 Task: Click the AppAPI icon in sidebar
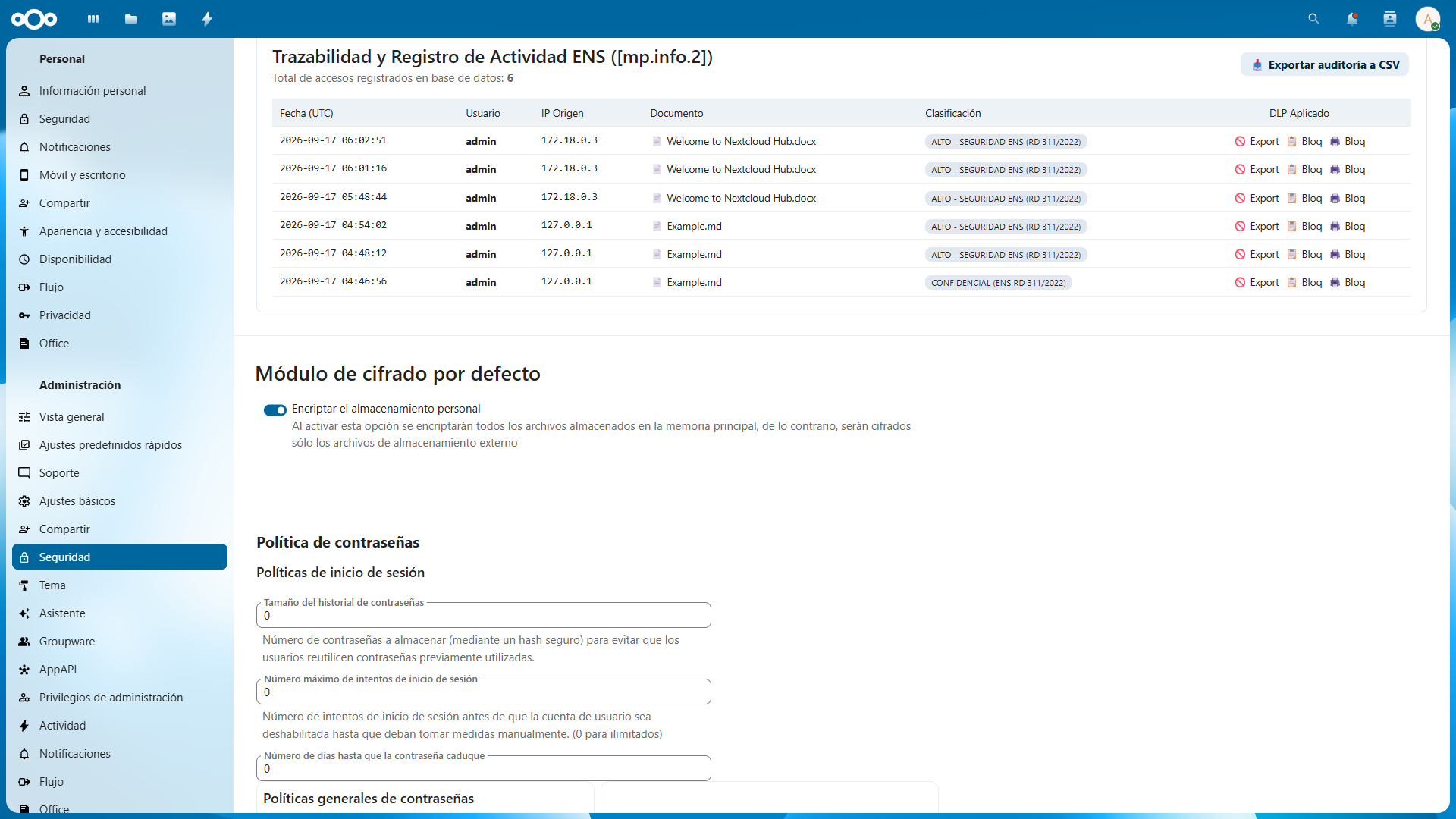coord(24,670)
